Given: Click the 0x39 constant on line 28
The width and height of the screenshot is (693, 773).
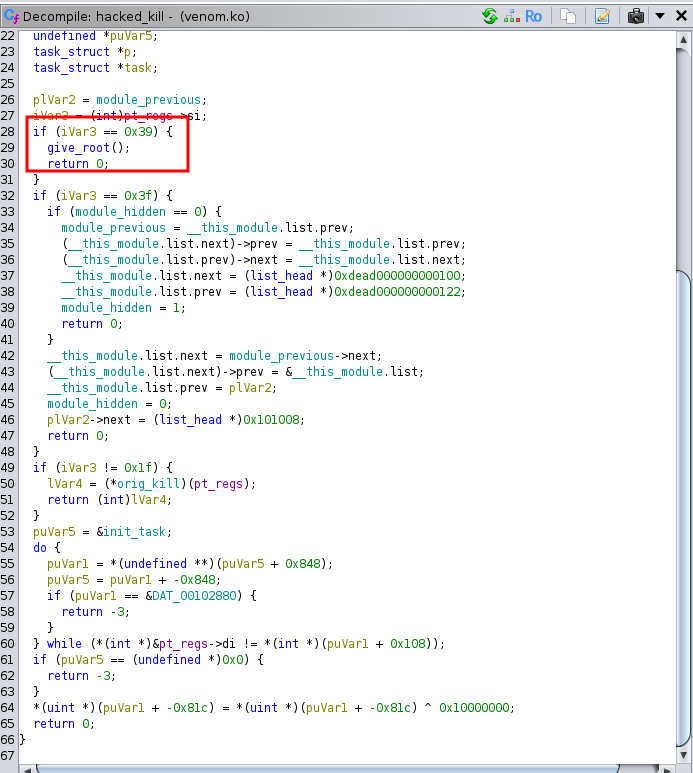Looking at the screenshot, I should click(139, 132).
